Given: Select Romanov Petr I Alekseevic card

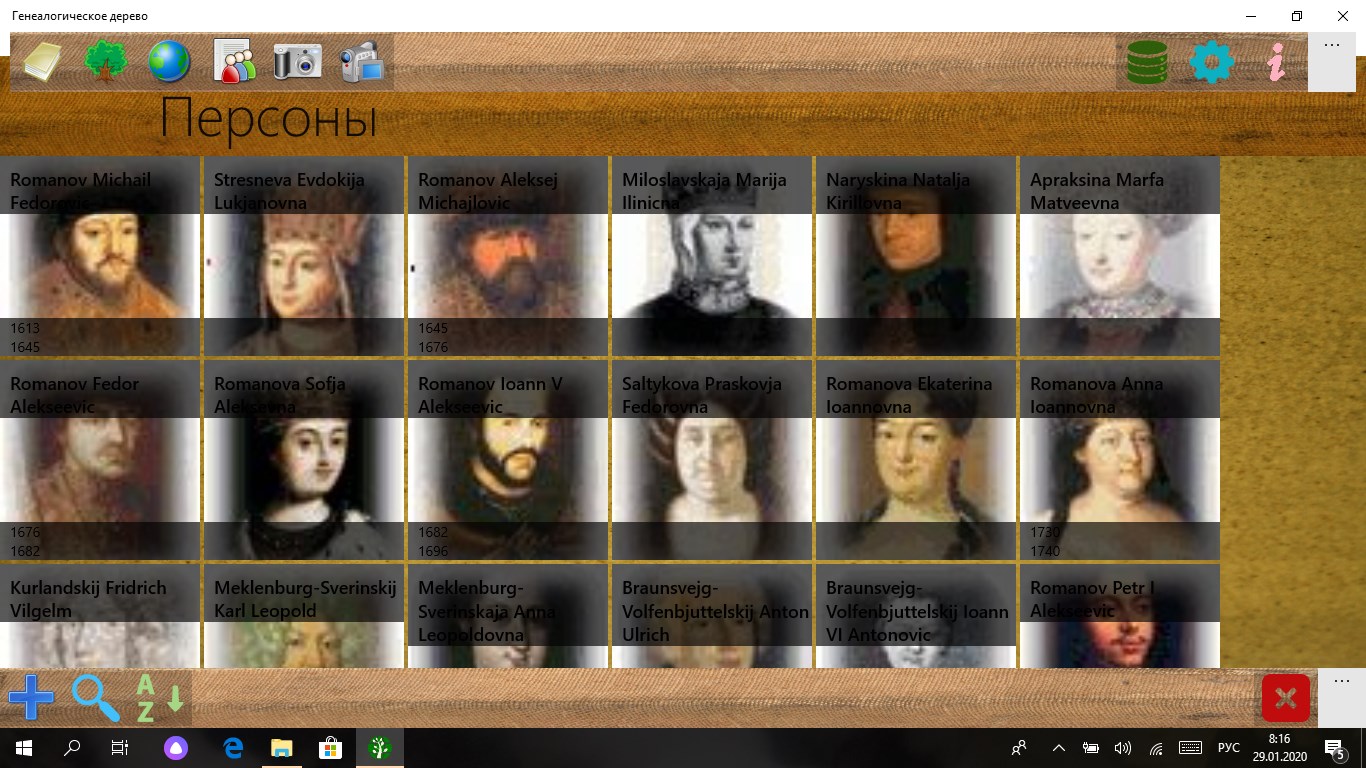Looking at the screenshot, I should pos(1120,616).
